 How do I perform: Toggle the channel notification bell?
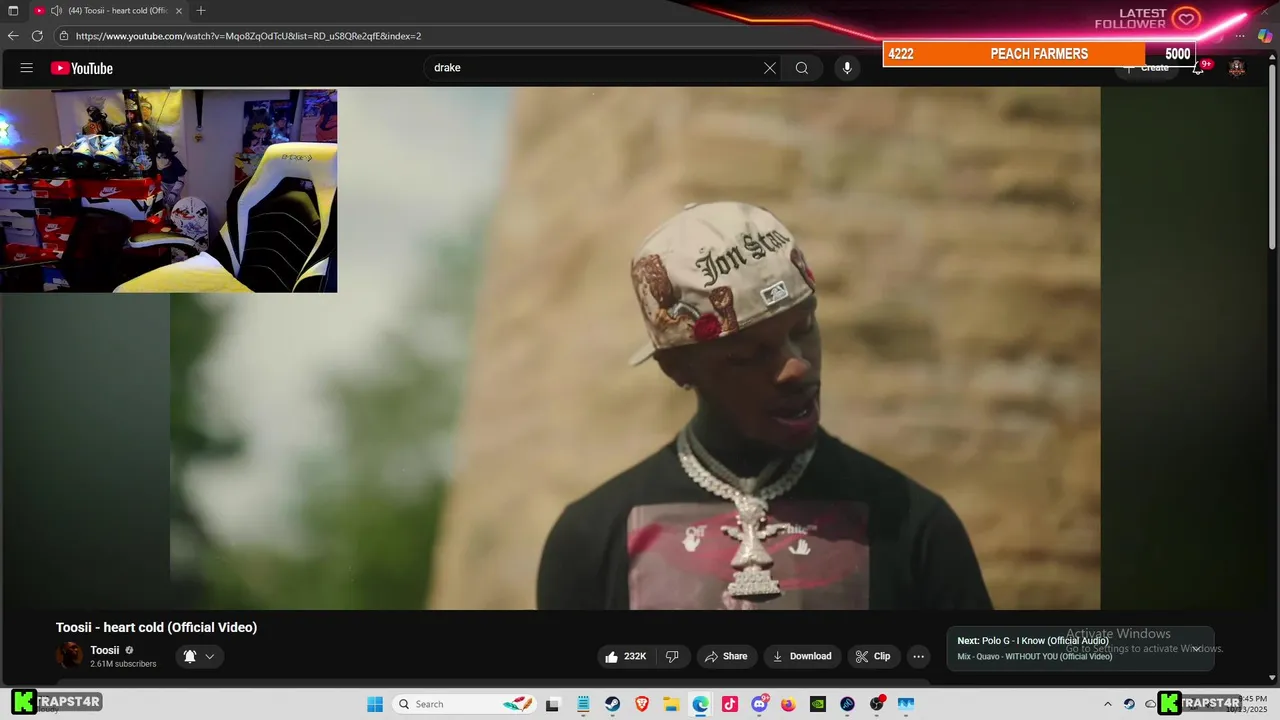click(x=199, y=656)
